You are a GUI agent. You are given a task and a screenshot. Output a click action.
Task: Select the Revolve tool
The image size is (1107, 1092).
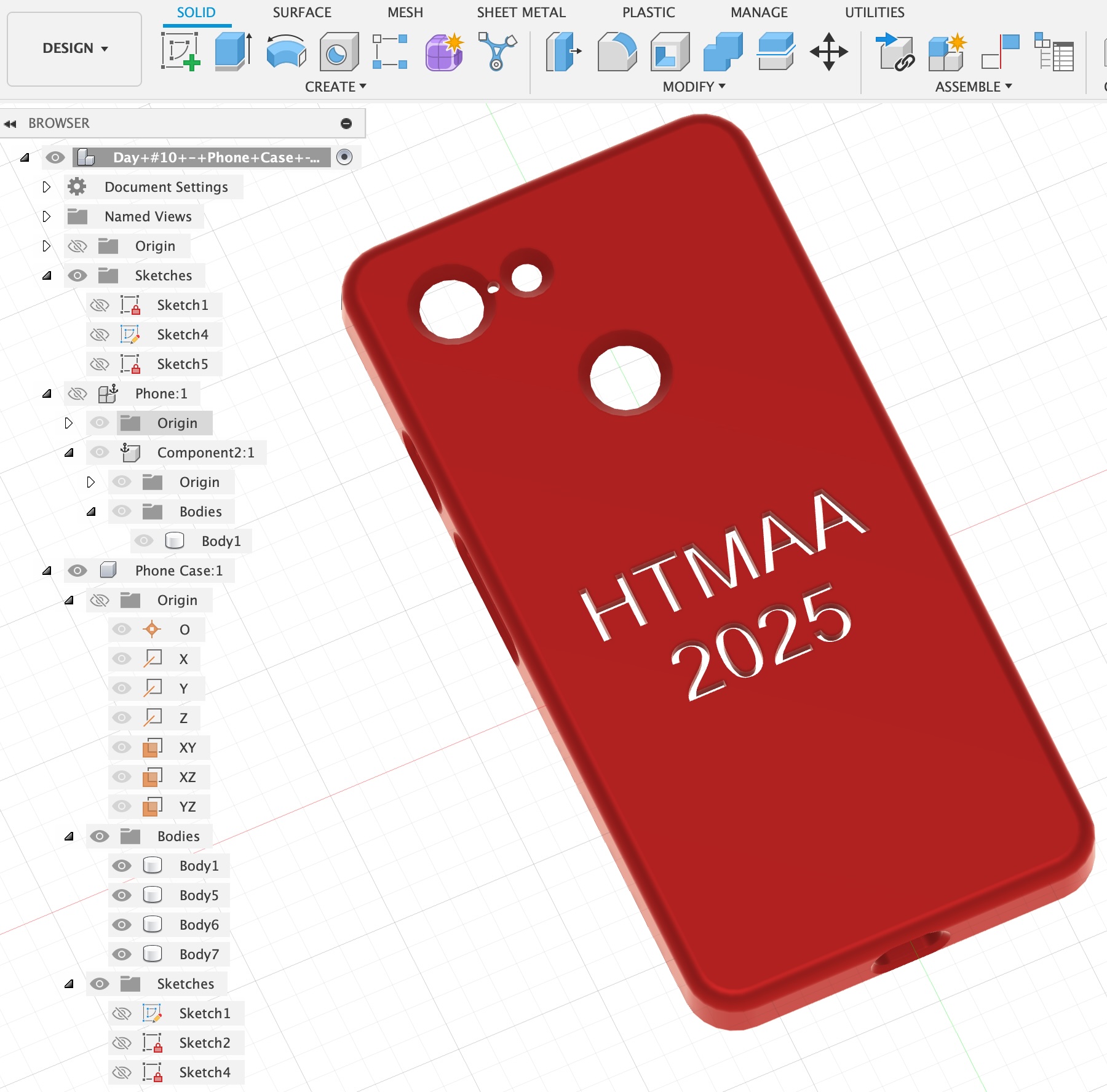point(286,52)
